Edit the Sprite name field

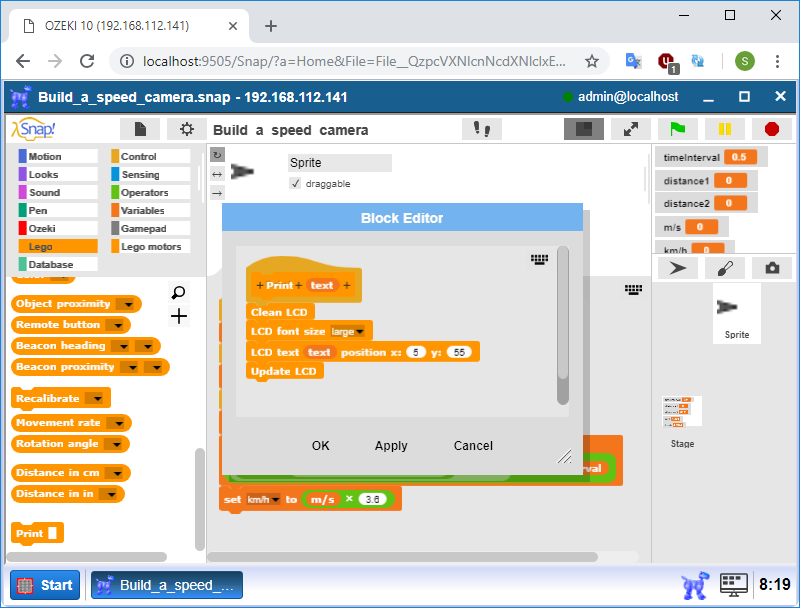[x=340, y=163]
